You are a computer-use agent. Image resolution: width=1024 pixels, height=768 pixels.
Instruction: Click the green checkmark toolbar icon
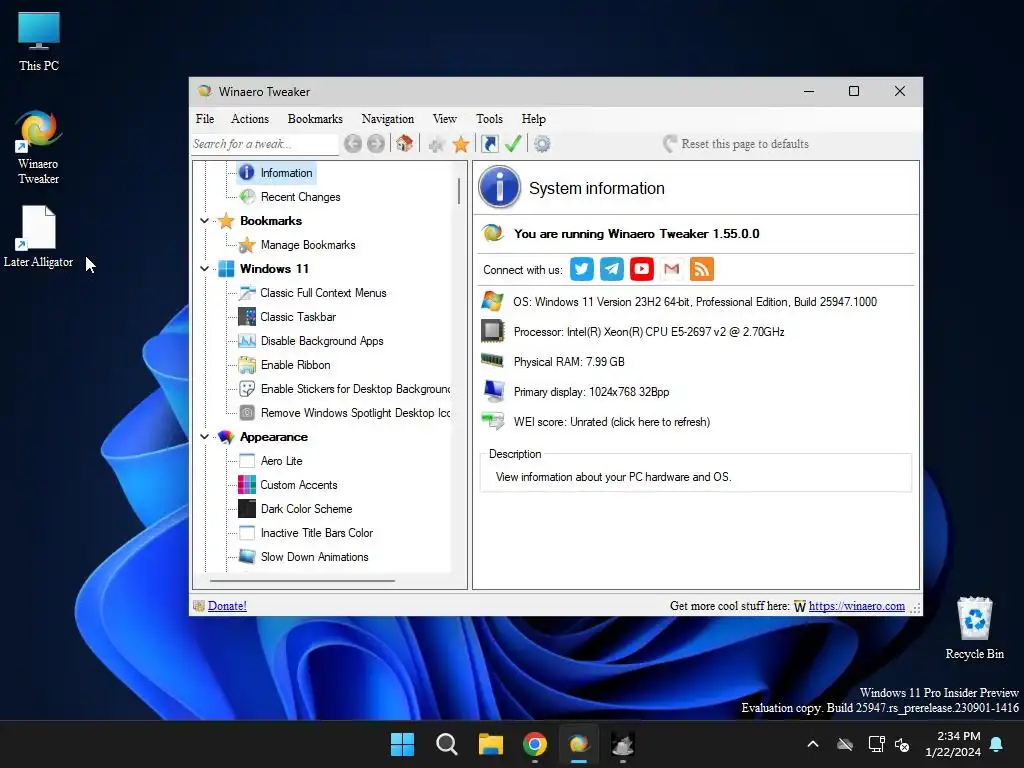coord(513,144)
